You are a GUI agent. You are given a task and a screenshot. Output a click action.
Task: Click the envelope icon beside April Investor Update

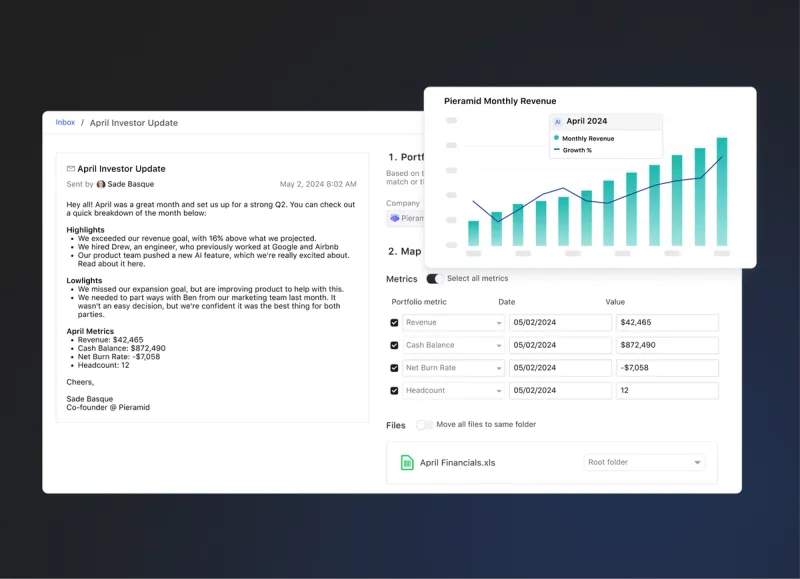coord(70,168)
